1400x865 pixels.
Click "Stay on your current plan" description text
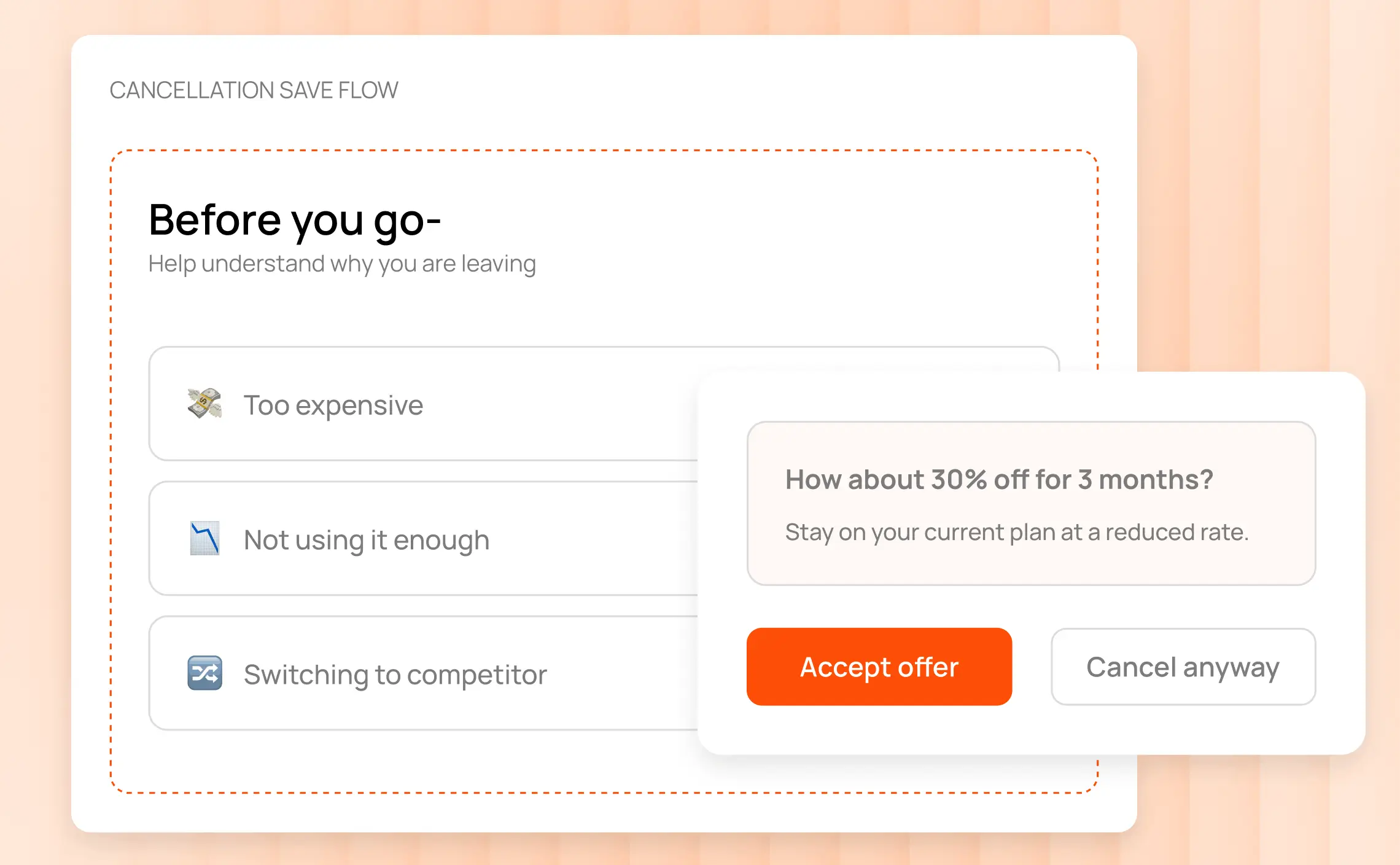coord(1016,532)
